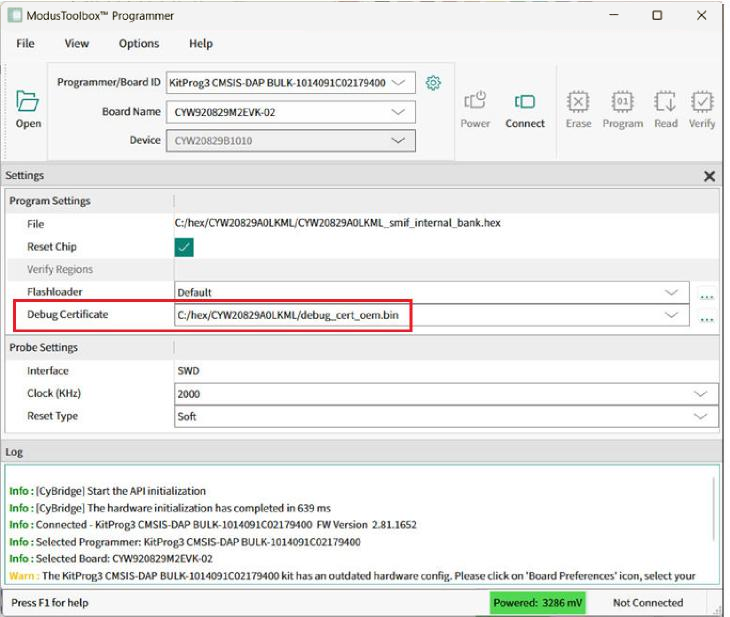Click the Warn outdated hardware config log line
Screen dimensions: 730x617
pos(352,576)
